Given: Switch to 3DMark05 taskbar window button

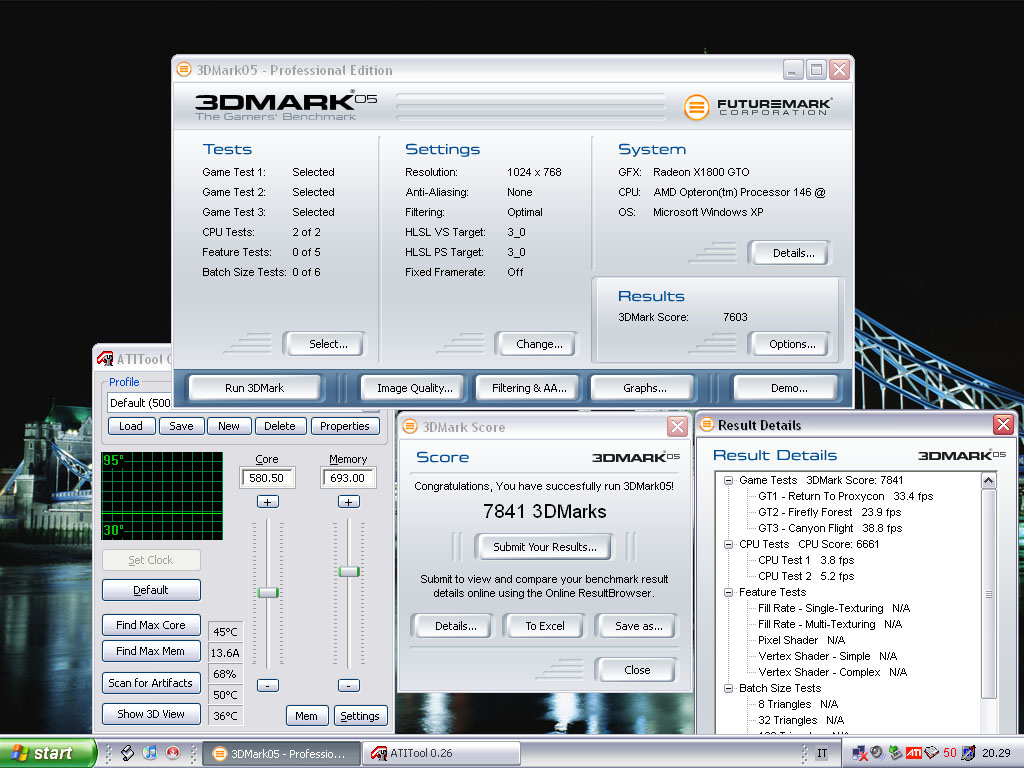Looking at the screenshot, I should [x=281, y=754].
